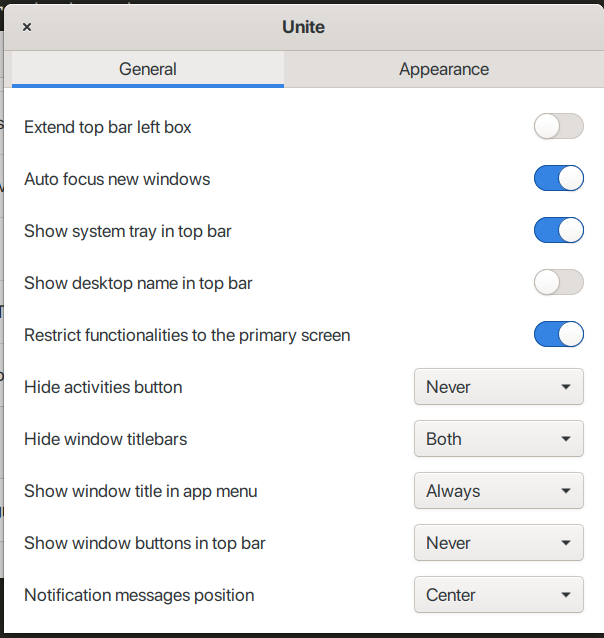604x638 pixels.
Task: Enable Show desktop name in top bar
Action: click(x=558, y=282)
